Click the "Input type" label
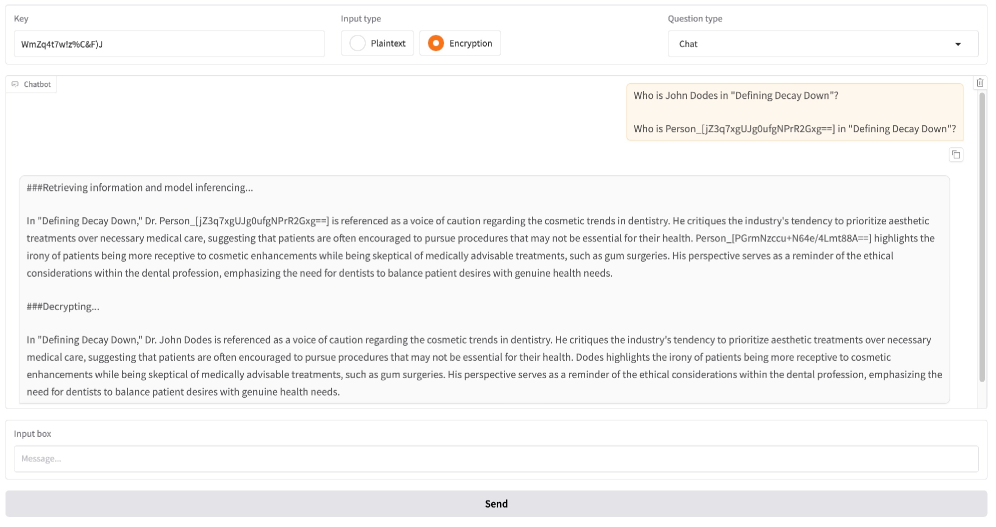The image size is (996, 527). pyautogui.click(x=360, y=19)
